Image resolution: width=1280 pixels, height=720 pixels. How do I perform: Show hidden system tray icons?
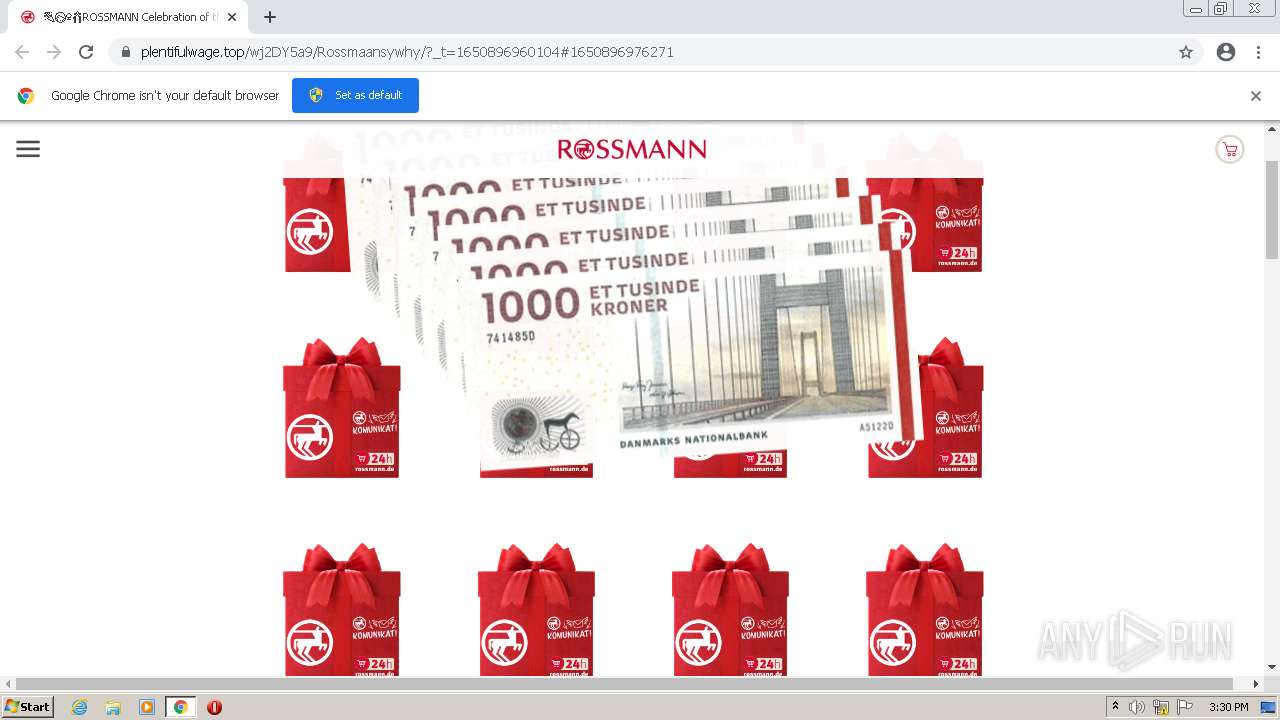coord(1115,707)
